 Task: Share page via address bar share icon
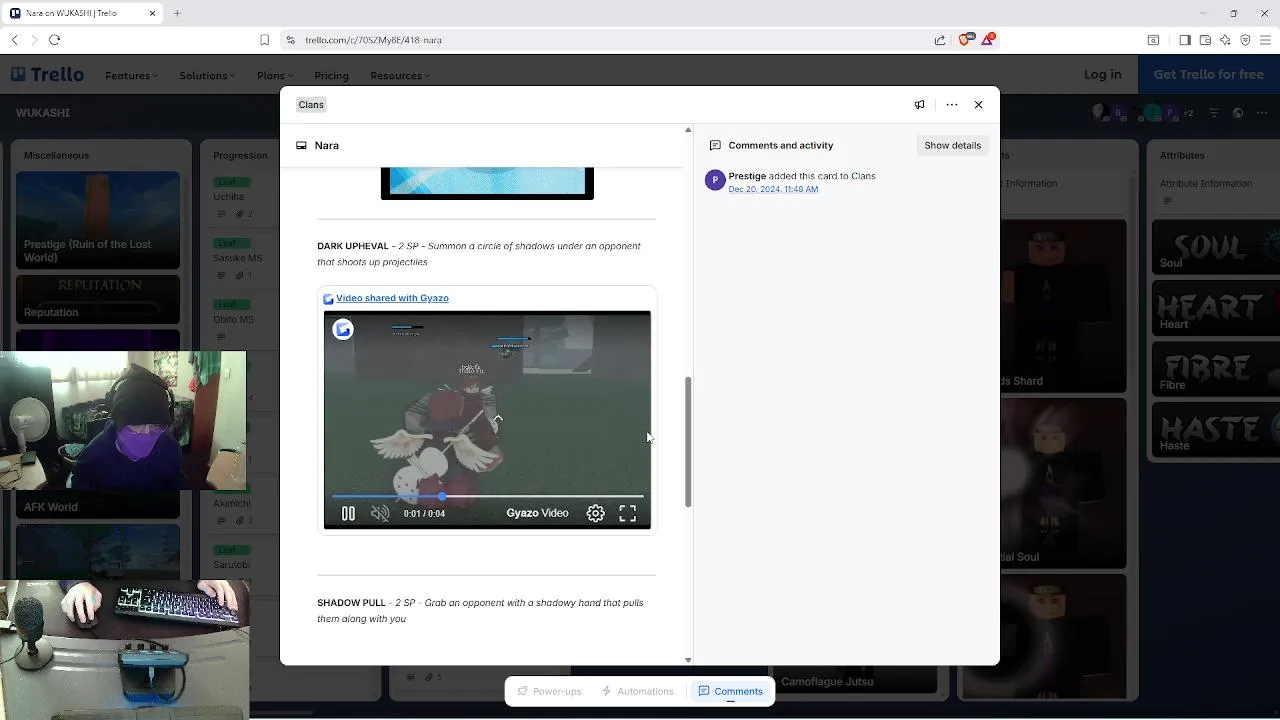point(940,40)
